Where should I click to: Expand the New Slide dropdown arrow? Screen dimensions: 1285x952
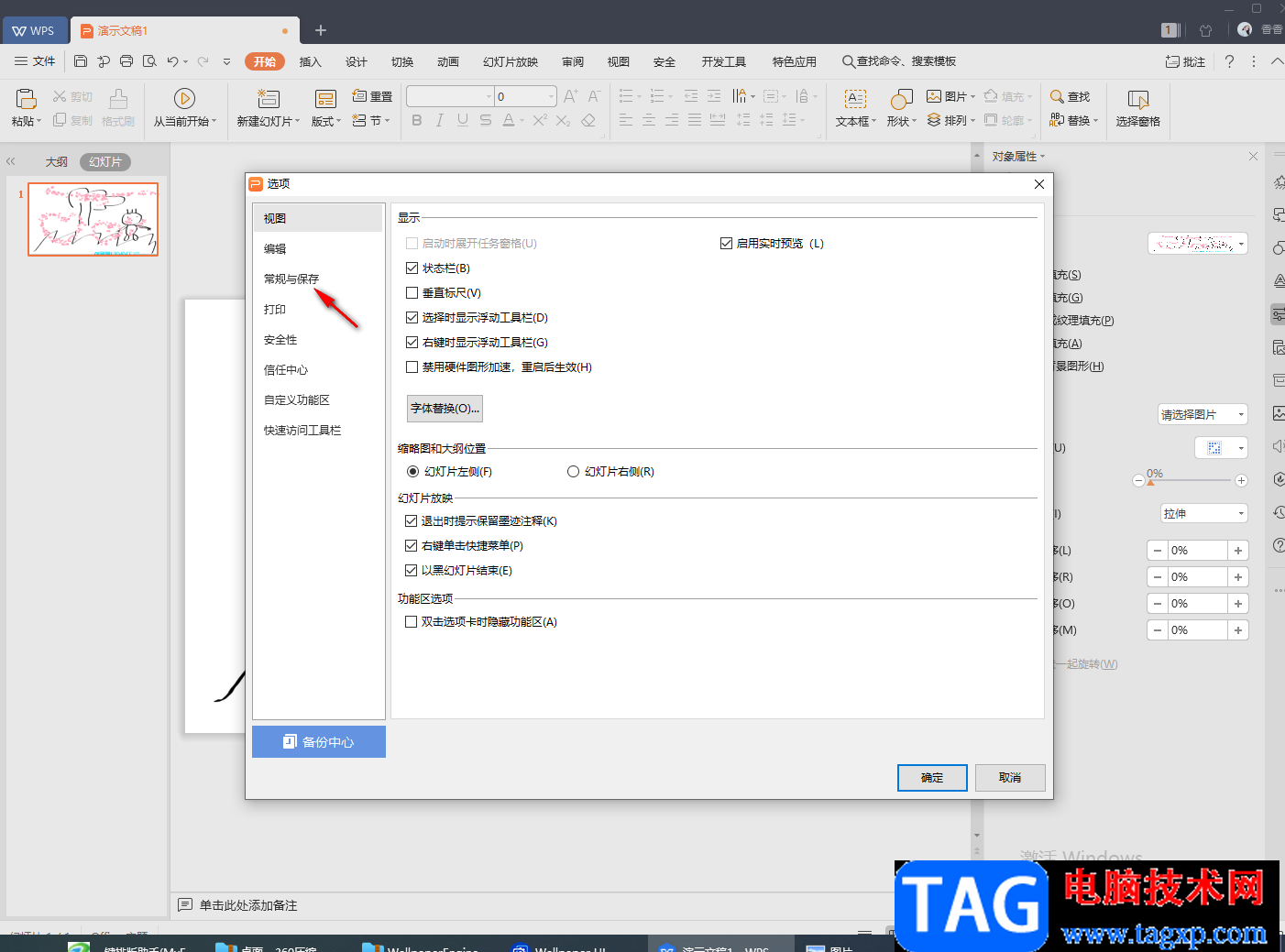(297, 121)
